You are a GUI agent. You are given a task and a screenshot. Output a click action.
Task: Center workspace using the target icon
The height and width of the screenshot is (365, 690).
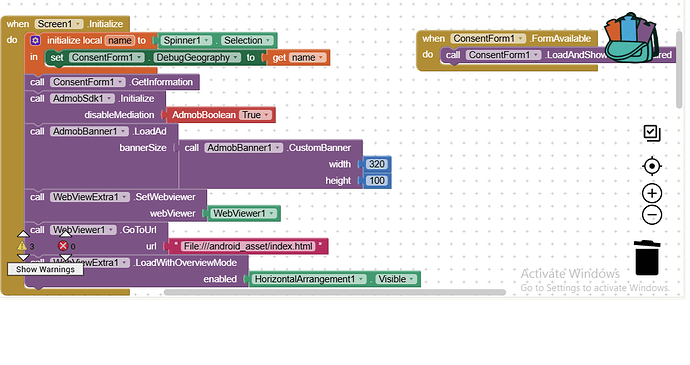tap(652, 166)
